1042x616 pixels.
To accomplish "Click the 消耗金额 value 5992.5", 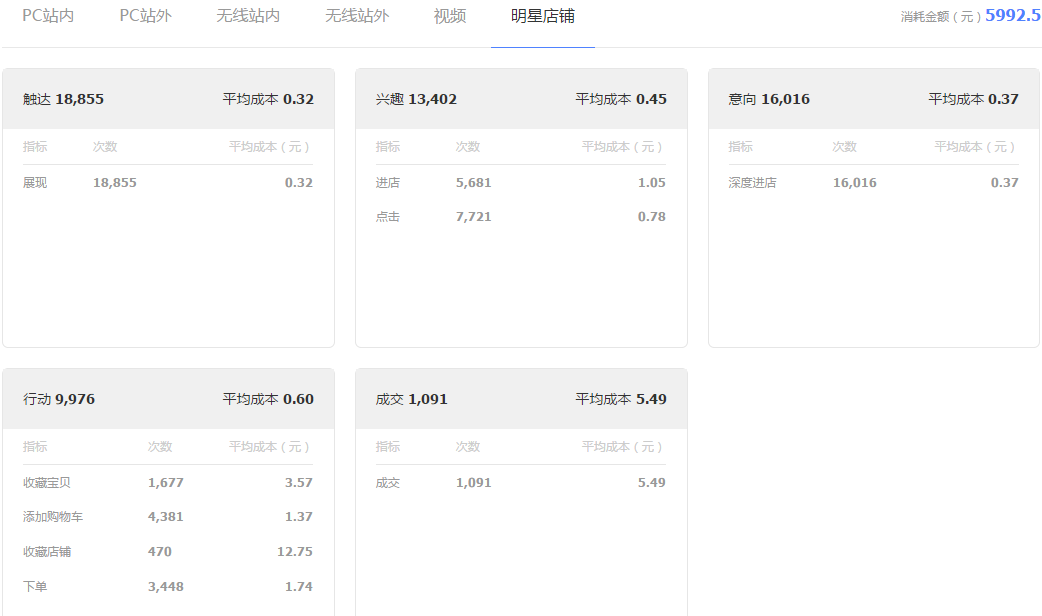I will click(1012, 16).
